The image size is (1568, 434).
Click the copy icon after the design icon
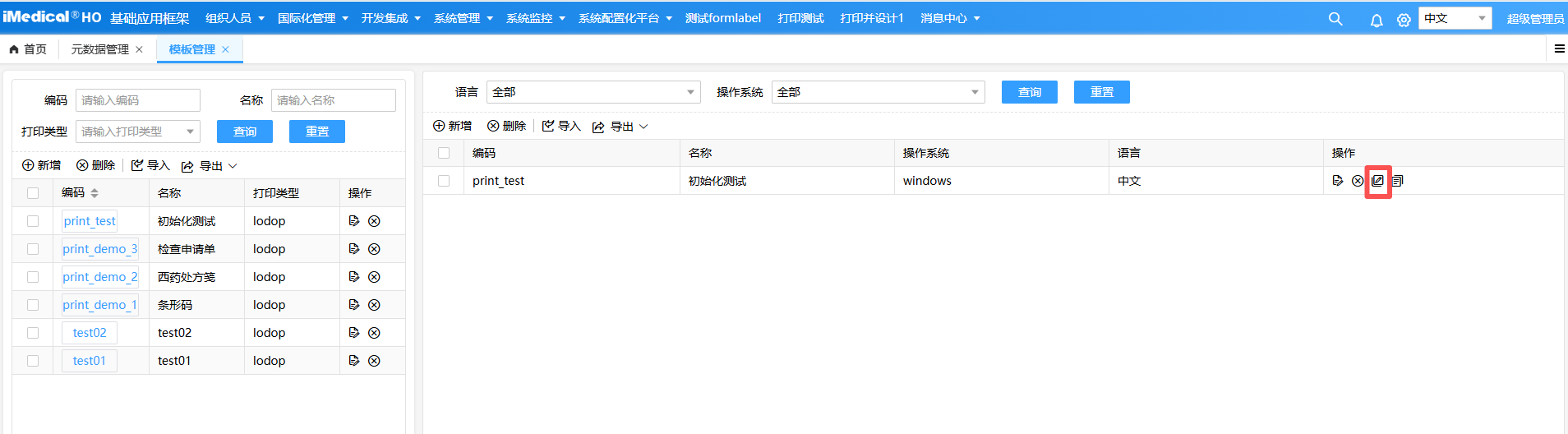[x=1398, y=181]
